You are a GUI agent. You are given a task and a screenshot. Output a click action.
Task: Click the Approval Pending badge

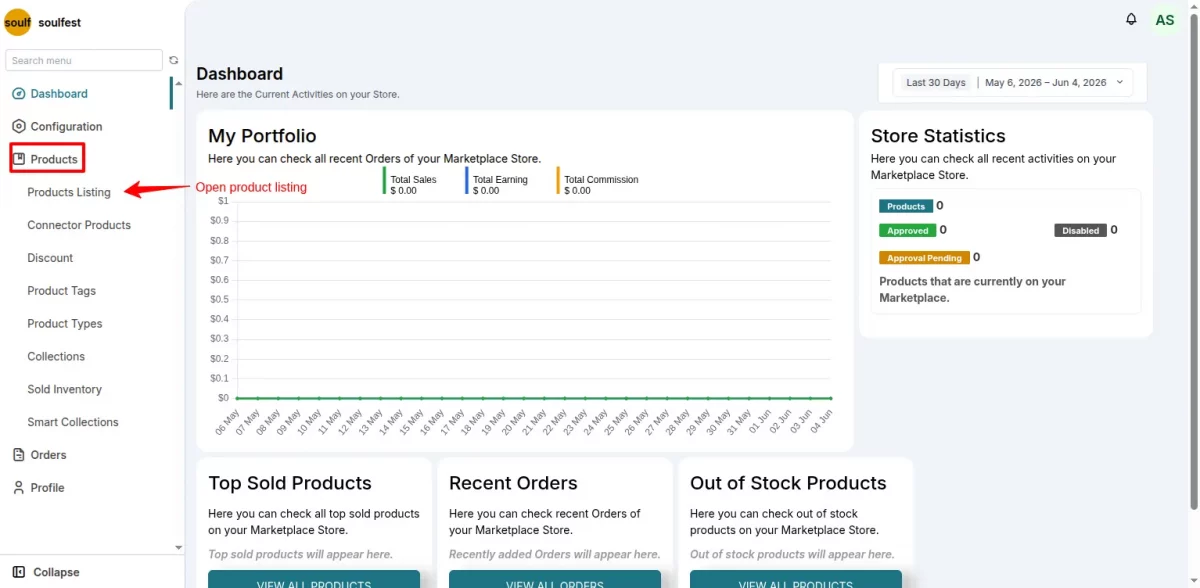pos(924,258)
